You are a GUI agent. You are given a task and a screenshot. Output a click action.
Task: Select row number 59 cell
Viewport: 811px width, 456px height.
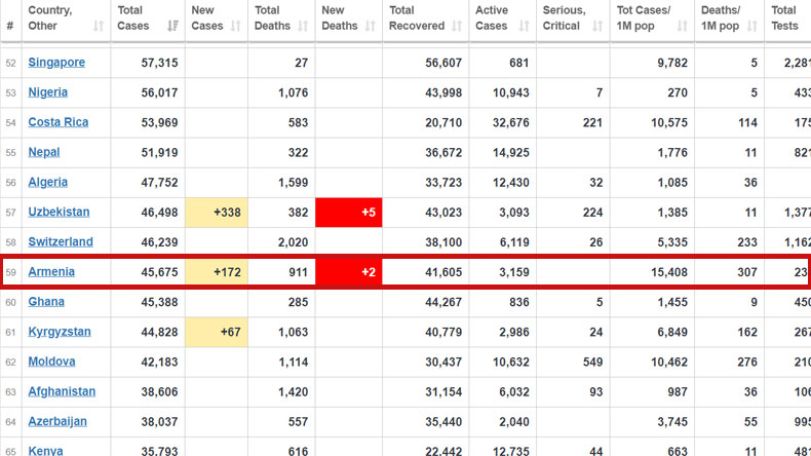[11, 272]
